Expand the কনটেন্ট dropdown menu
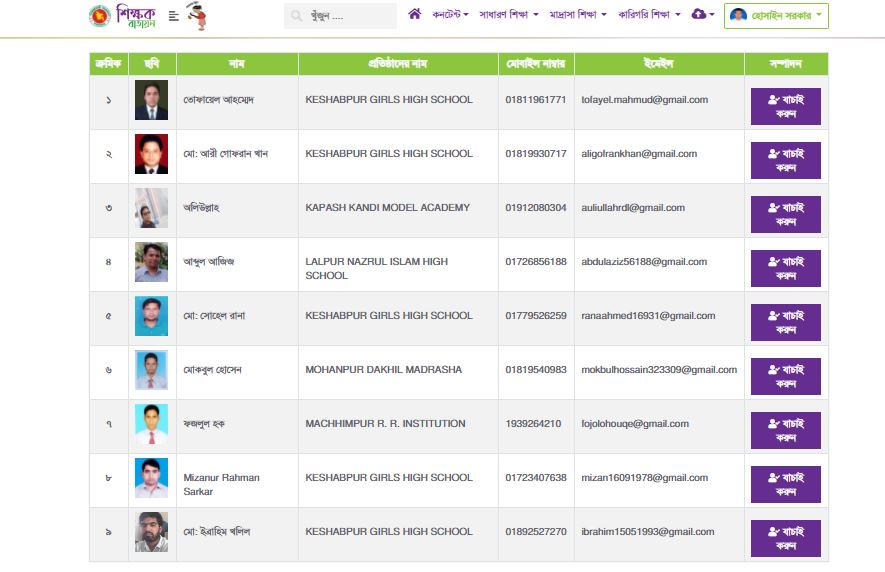 tap(450, 15)
